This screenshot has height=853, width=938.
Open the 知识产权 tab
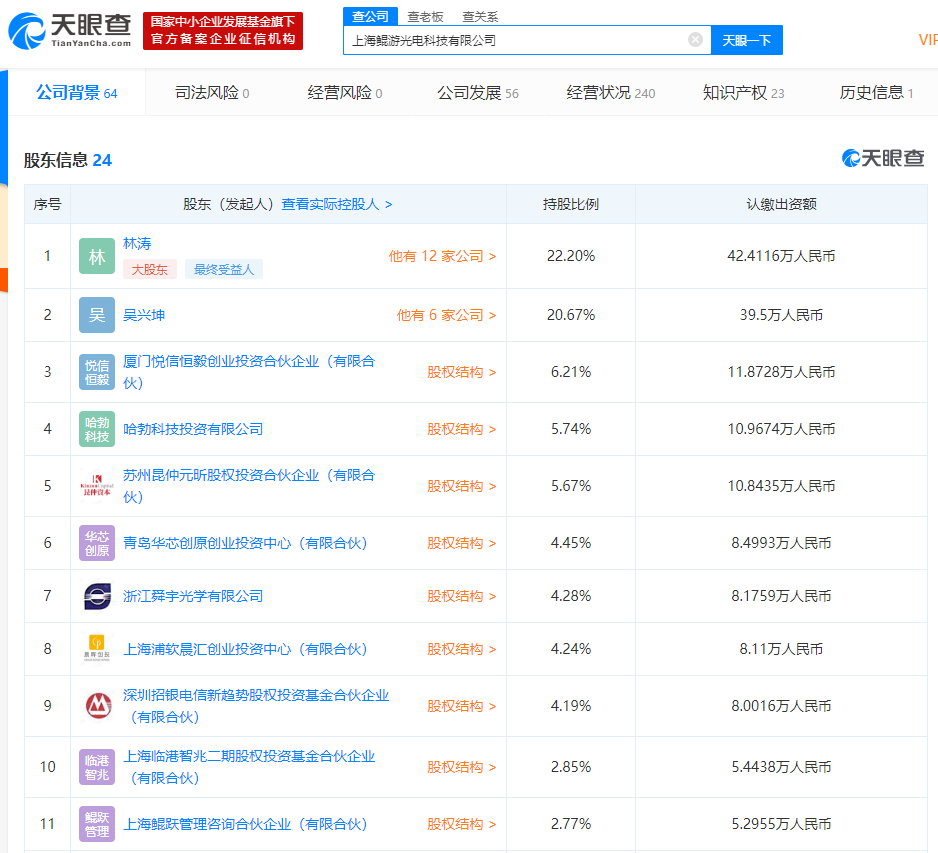[743, 93]
